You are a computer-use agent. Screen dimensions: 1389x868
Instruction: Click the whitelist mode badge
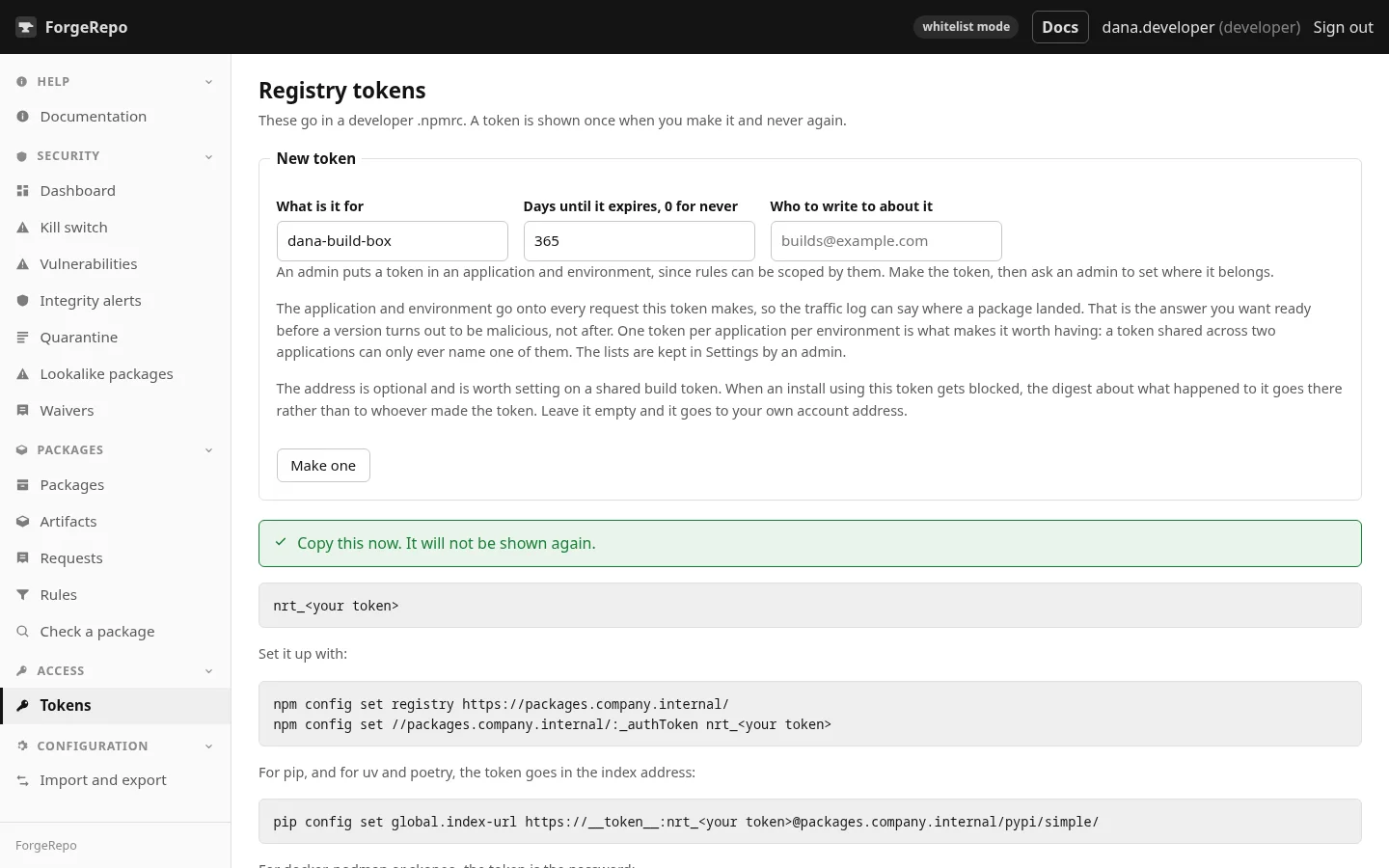pyautogui.click(x=966, y=27)
